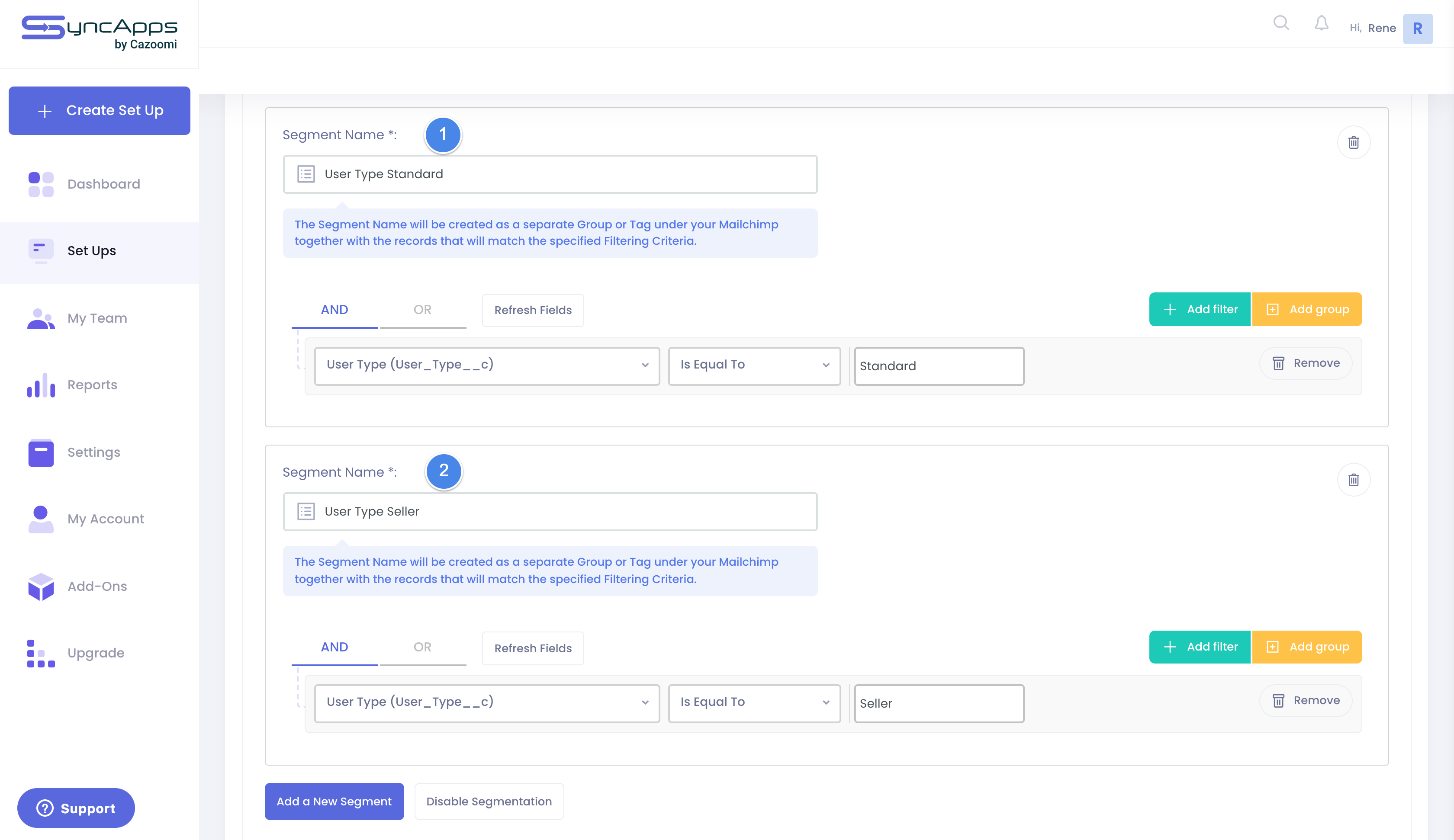Select AND logic in the second segment
The height and width of the screenshot is (840, 1454).
(x=334, y=648)
